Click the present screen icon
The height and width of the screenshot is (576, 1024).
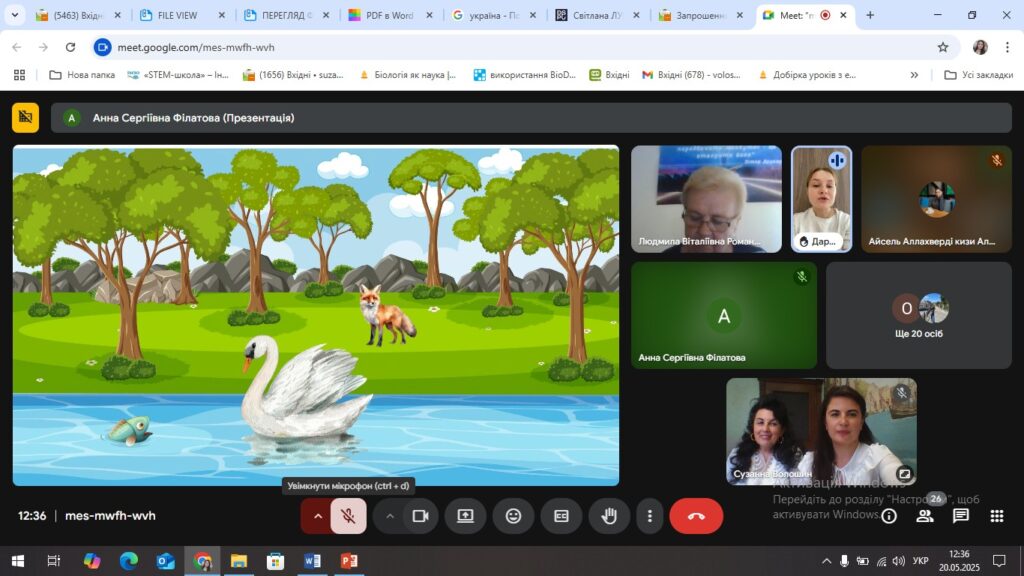tap(465, 516)
